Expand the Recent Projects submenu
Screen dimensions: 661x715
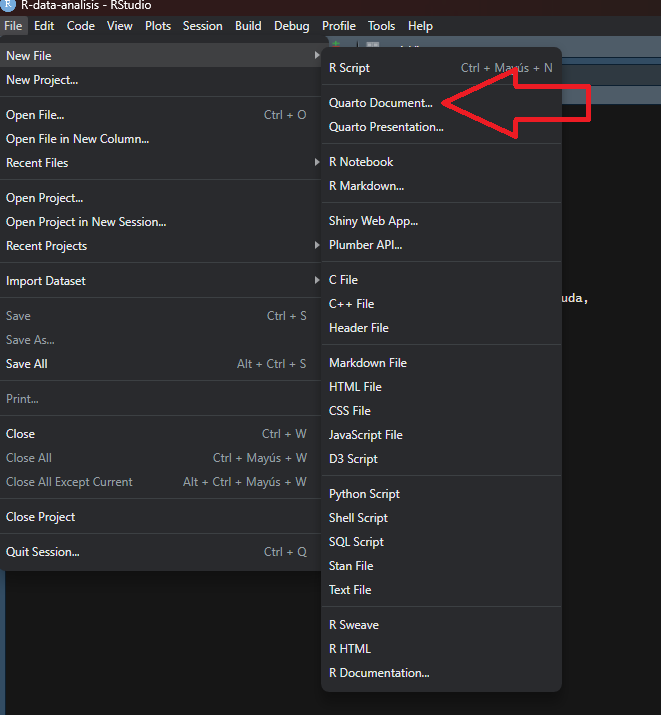pyautogui.click(x=317, y=246)
